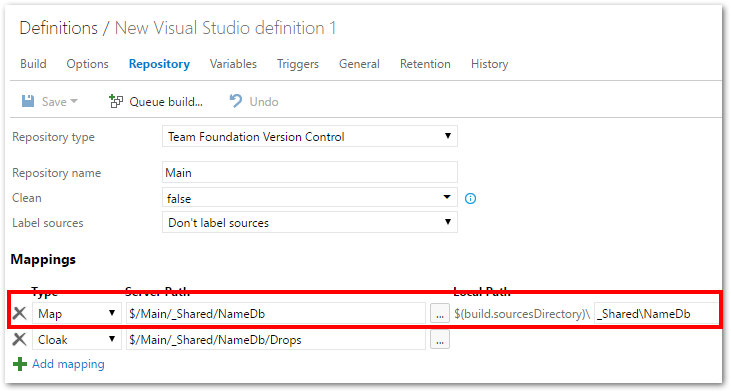Click the Mappings heading
The image size is (731, 392).
click(43, 259)
